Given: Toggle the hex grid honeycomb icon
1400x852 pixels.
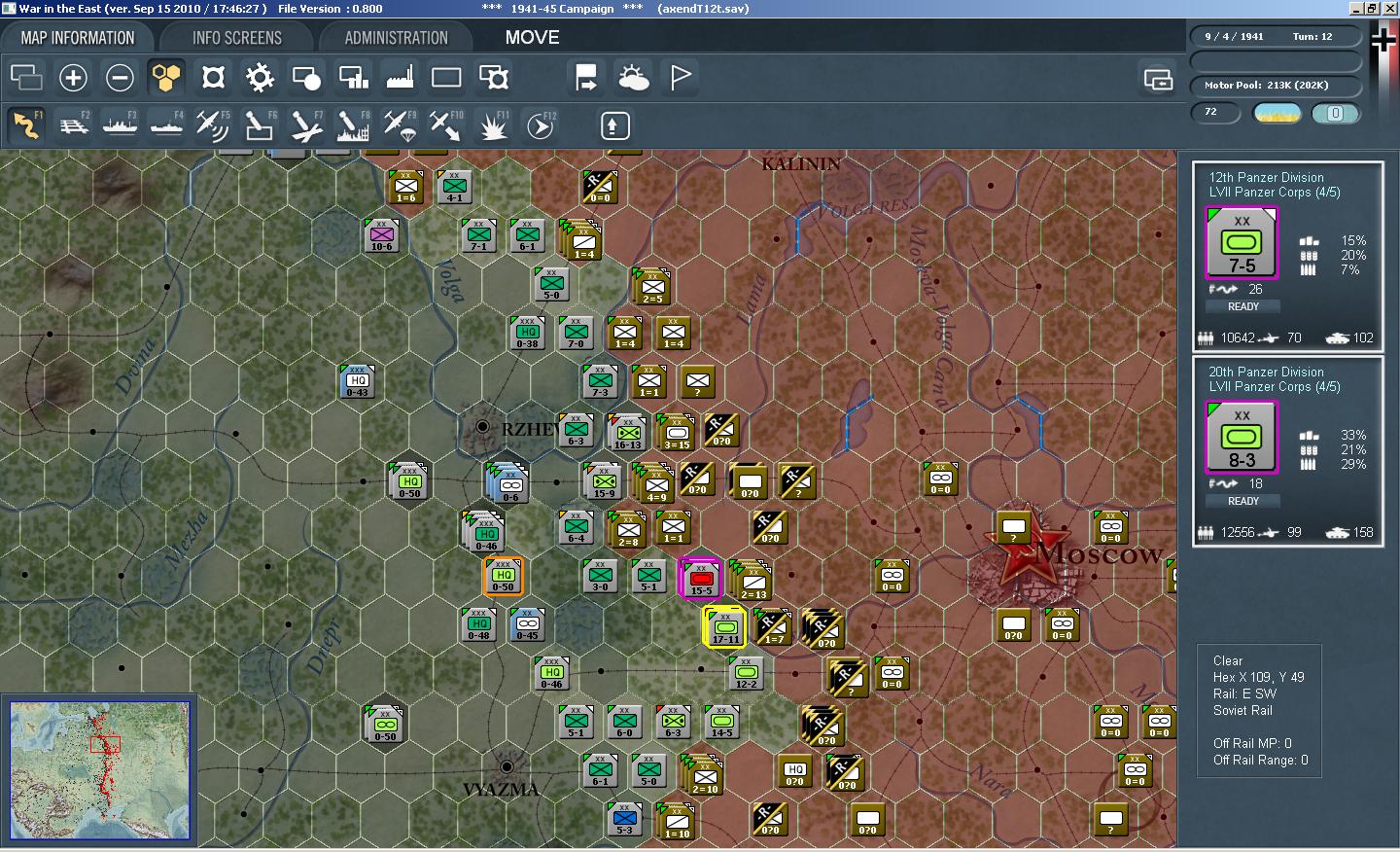Looking at the screenshot, I should point(166,78).
